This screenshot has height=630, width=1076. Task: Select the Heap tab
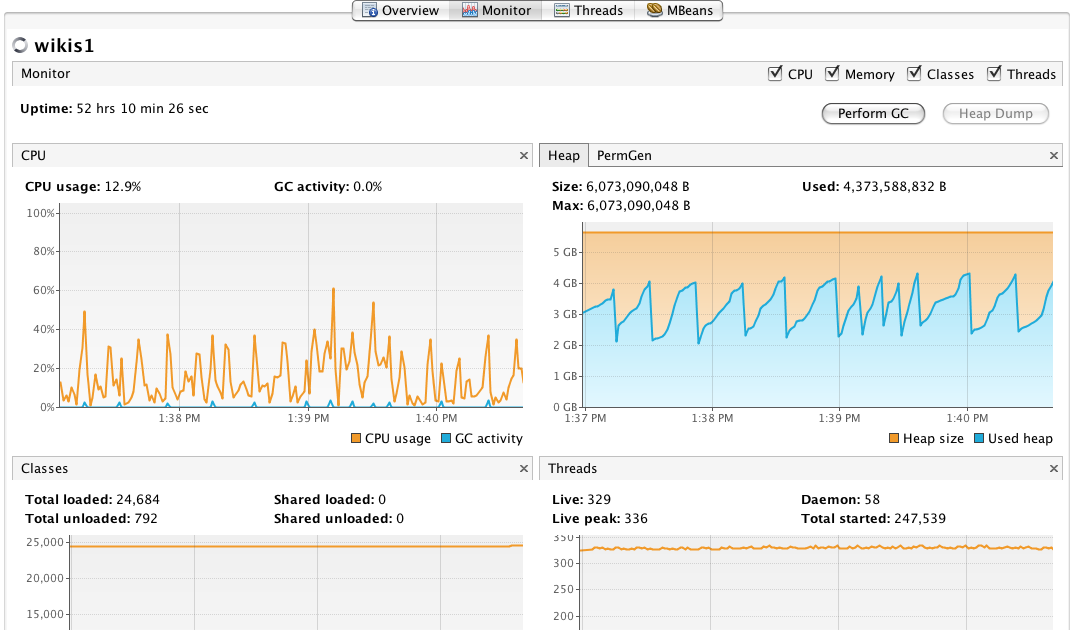click(563, 155)
